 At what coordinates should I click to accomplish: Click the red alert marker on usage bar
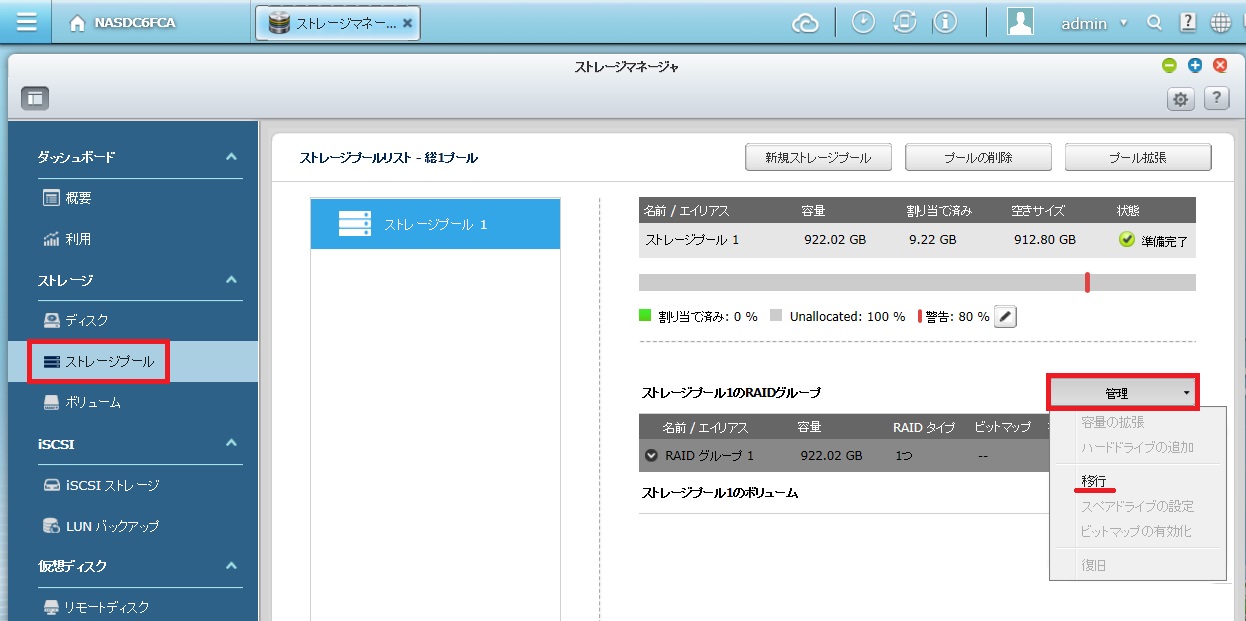tap(1086, 283)
